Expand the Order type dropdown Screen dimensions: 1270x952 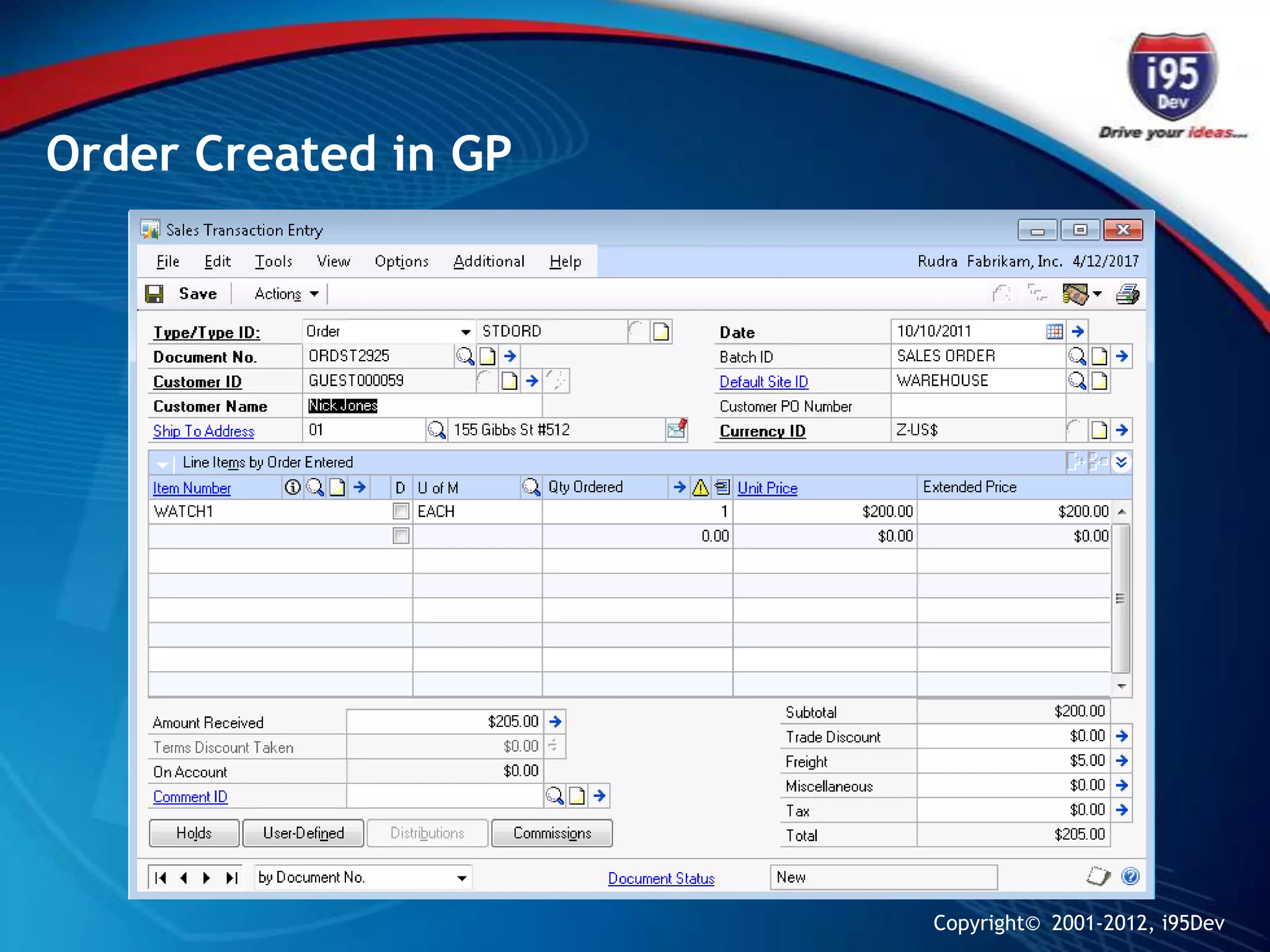(x=466, y=332)
